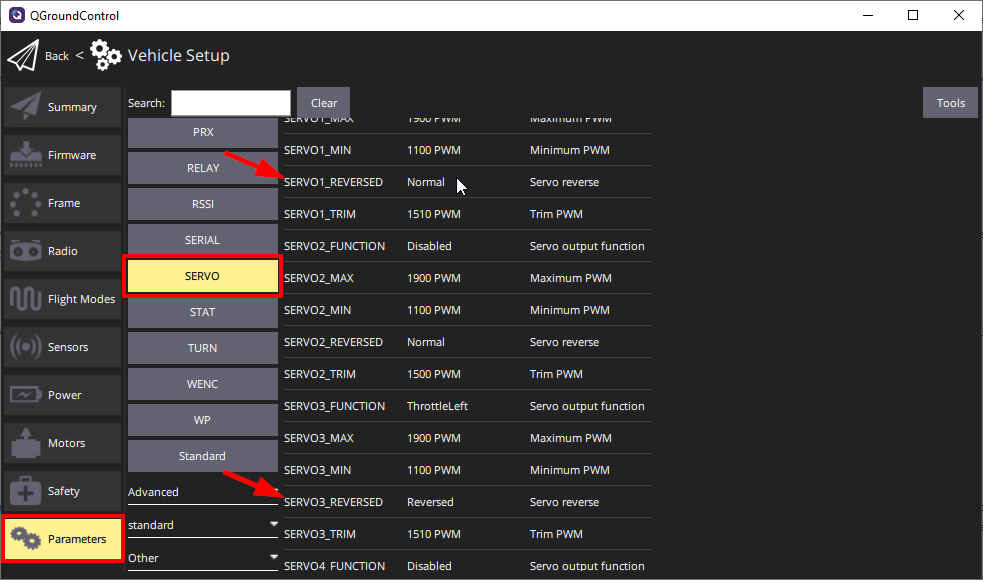
Task: Clear the parameter search text
Action: tap(323, 103)
